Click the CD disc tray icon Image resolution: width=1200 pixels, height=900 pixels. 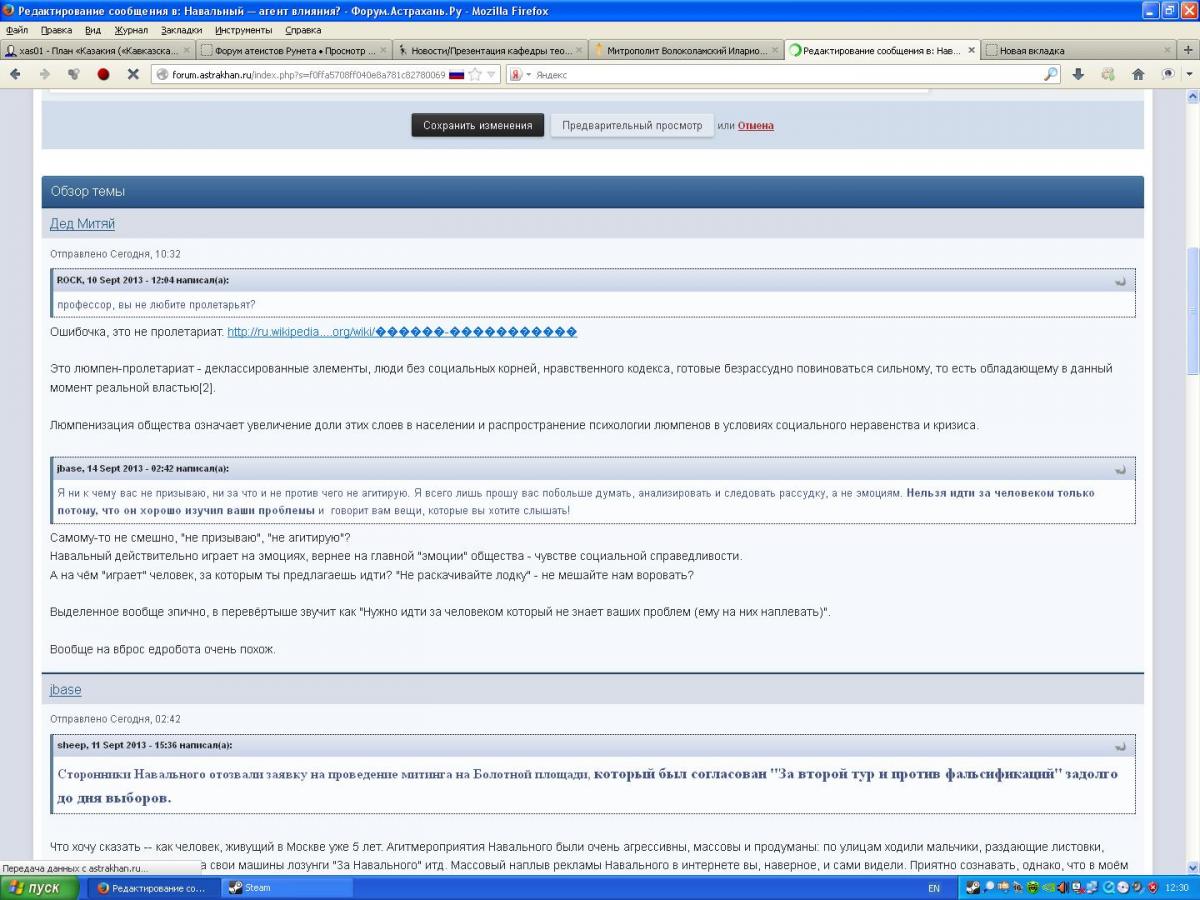pyautogui.click(x=1123, y=887)
